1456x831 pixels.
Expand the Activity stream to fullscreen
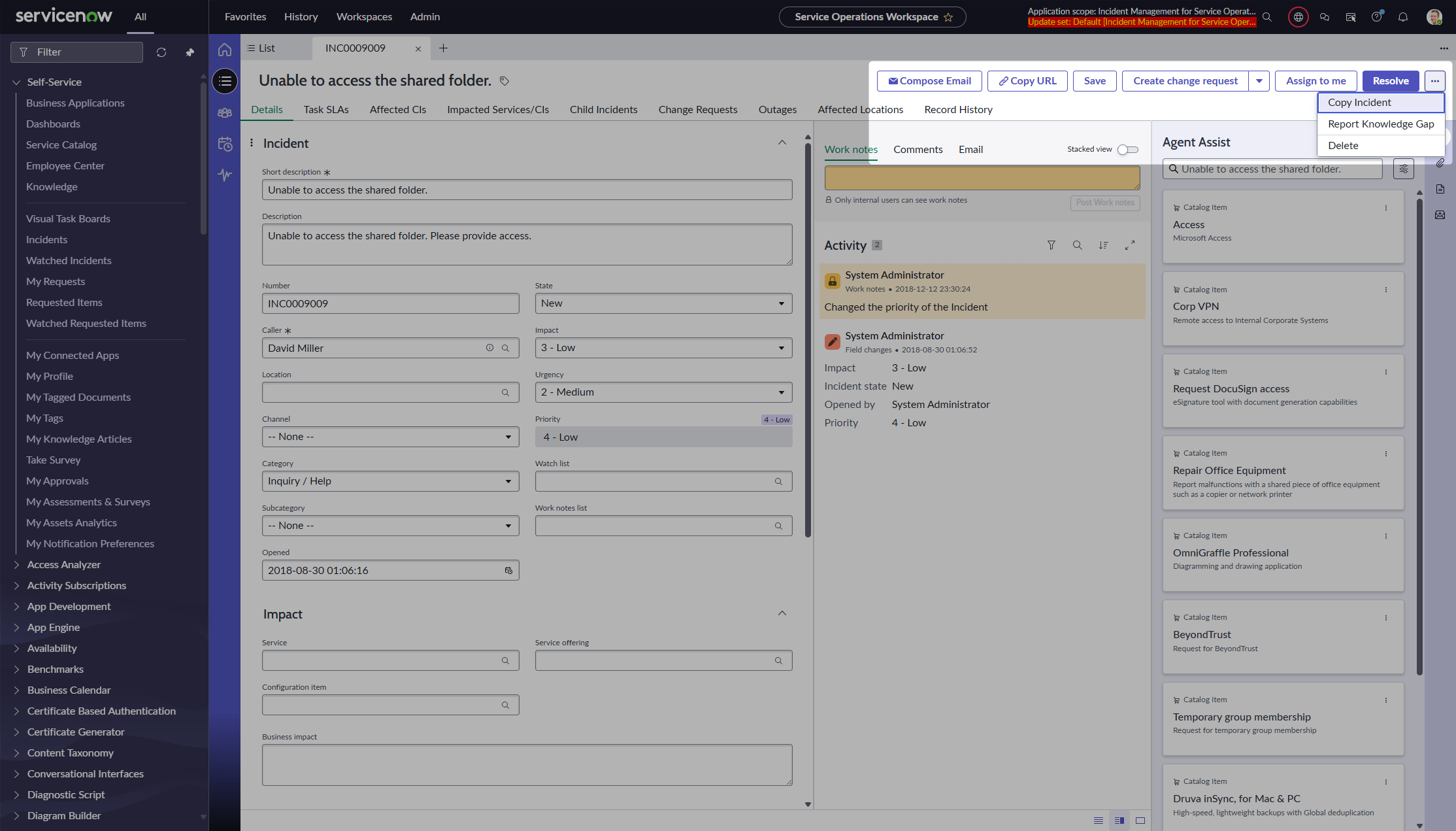[1129, 245]
